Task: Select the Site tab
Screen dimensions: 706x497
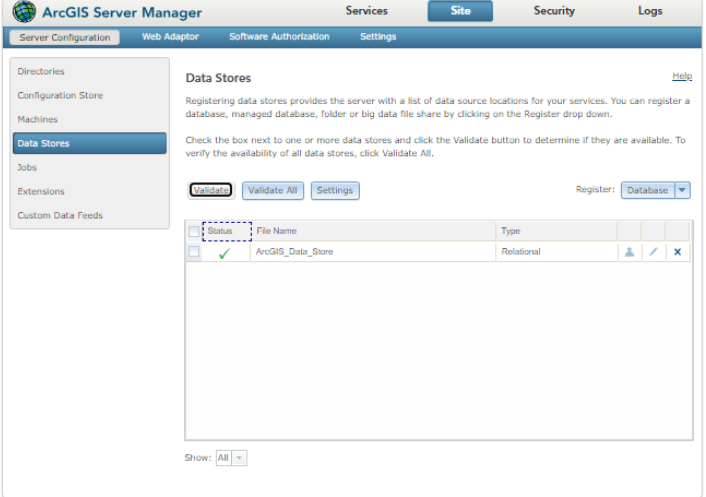Action: (460, 11)
